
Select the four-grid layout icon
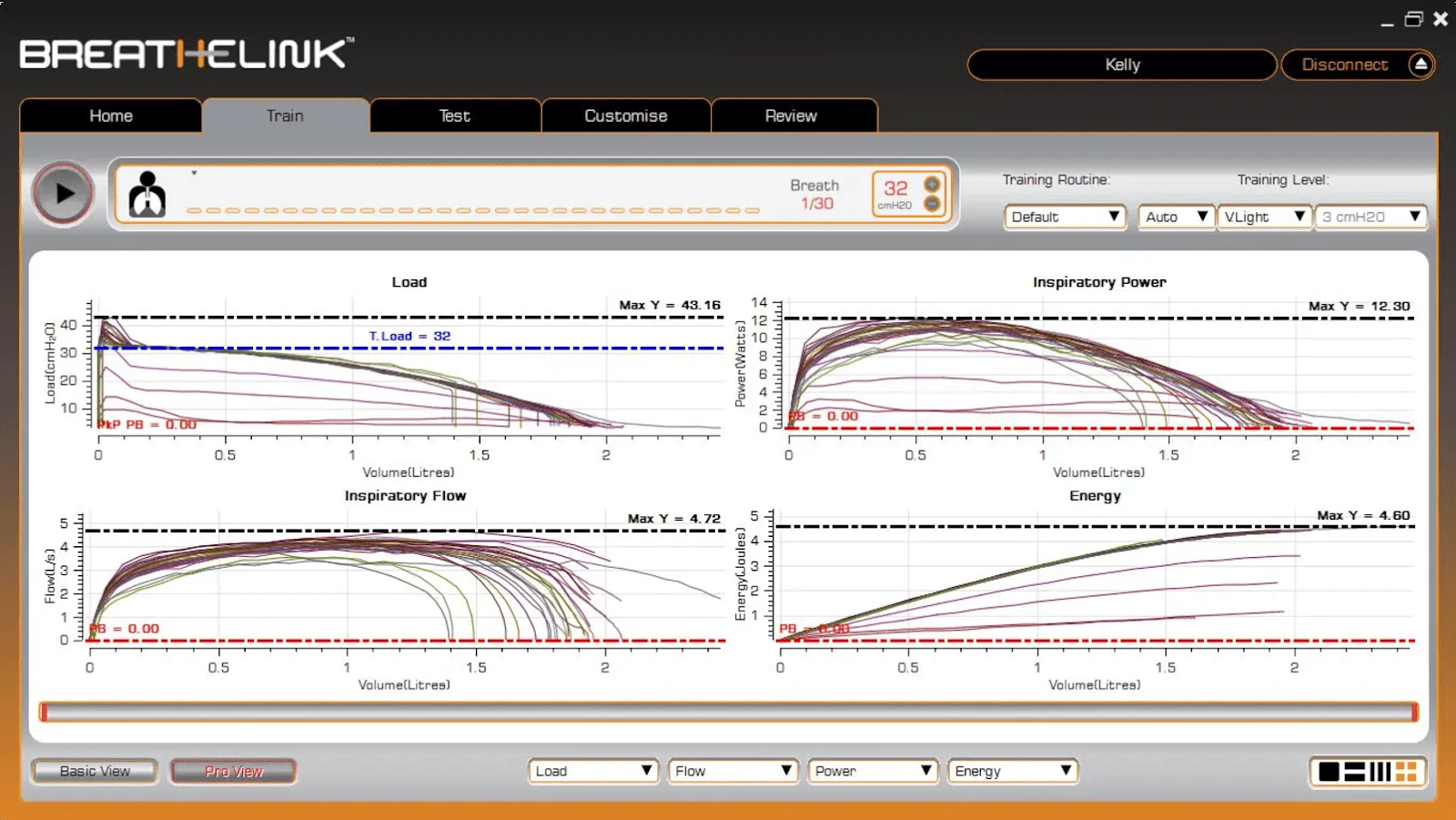pos(1406,772)
